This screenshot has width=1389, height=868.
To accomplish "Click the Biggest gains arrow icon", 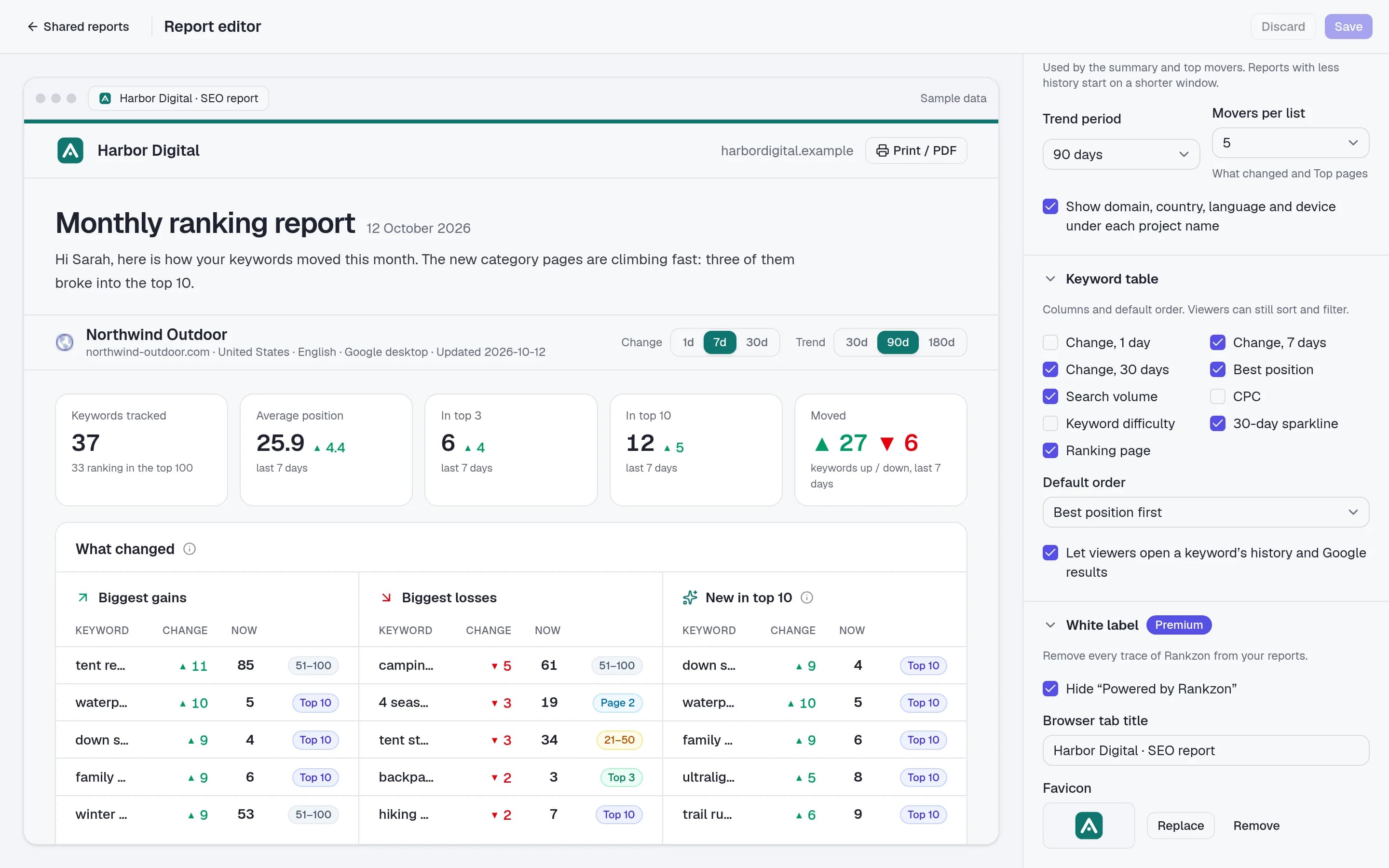I will pos(82,597).
